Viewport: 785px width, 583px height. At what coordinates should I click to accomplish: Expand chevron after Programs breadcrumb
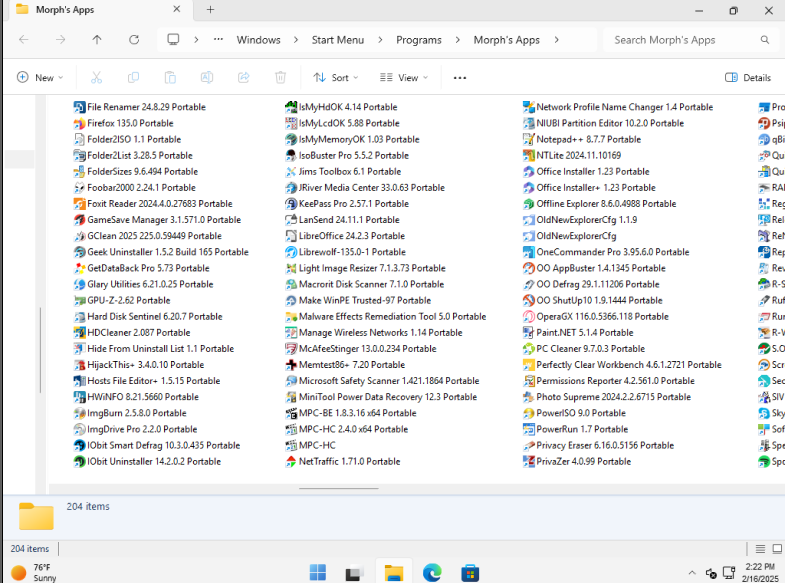458,40
